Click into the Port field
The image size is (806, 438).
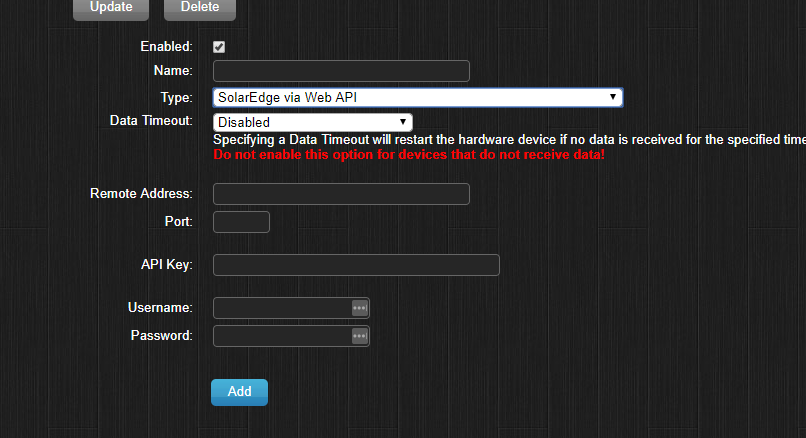pyautogui.click(x=241, y=222)
